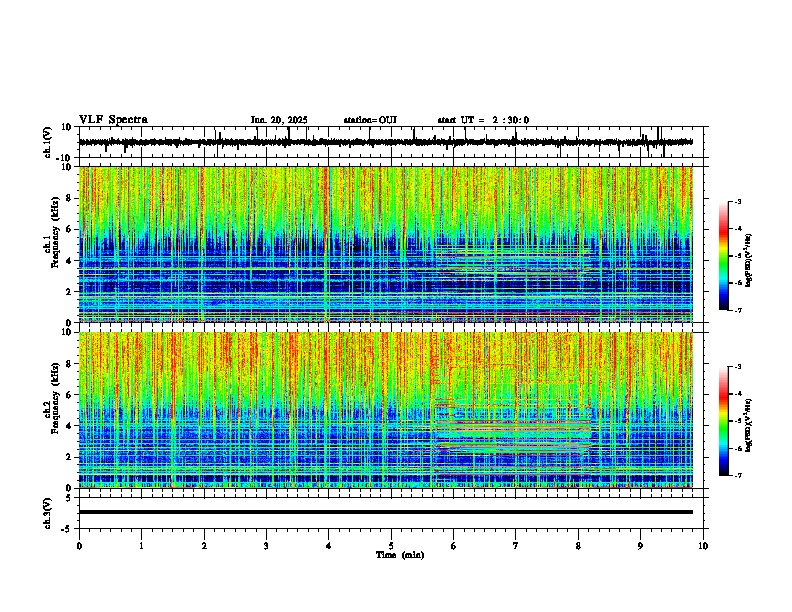792x612 pixels.
Task: Click tick label "0" on the Time axis
Action: [x=79, y=546]
